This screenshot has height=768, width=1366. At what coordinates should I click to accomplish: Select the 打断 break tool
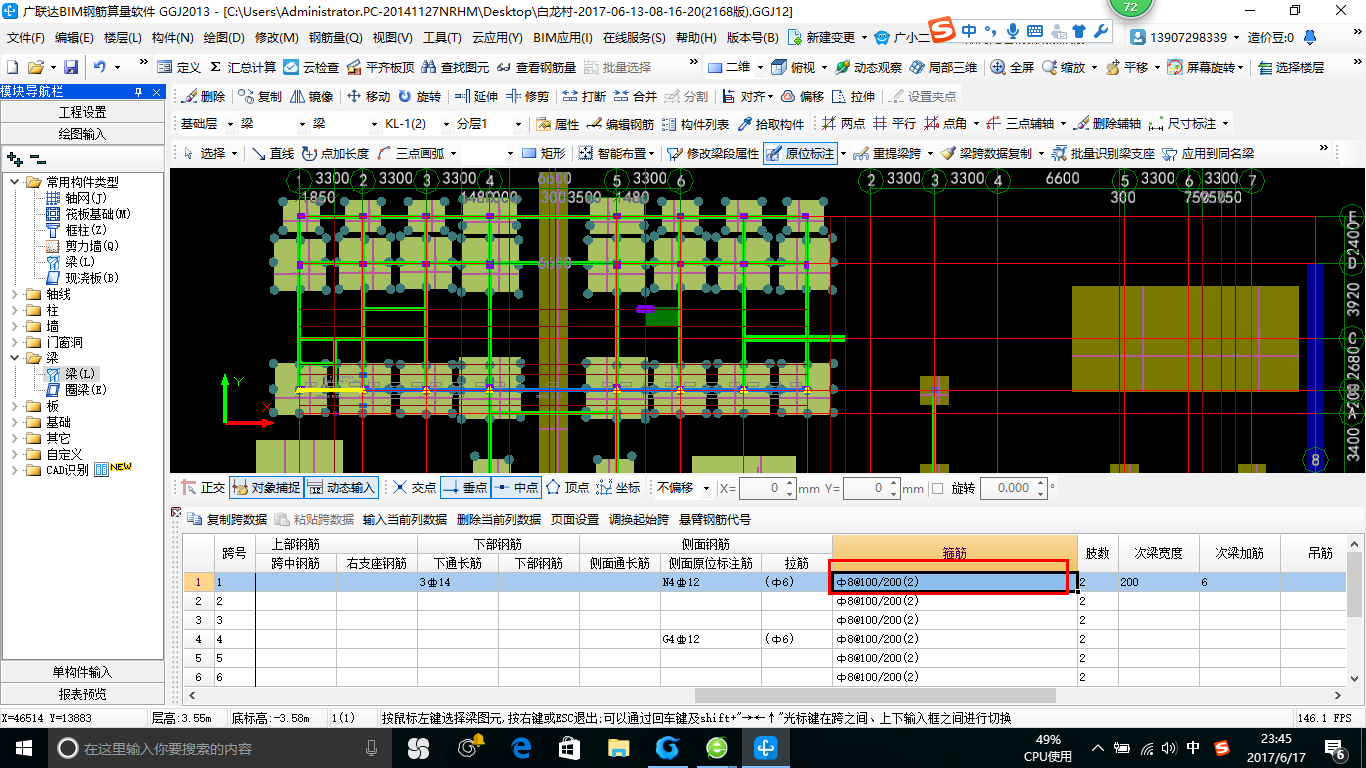tap(584, 97)
